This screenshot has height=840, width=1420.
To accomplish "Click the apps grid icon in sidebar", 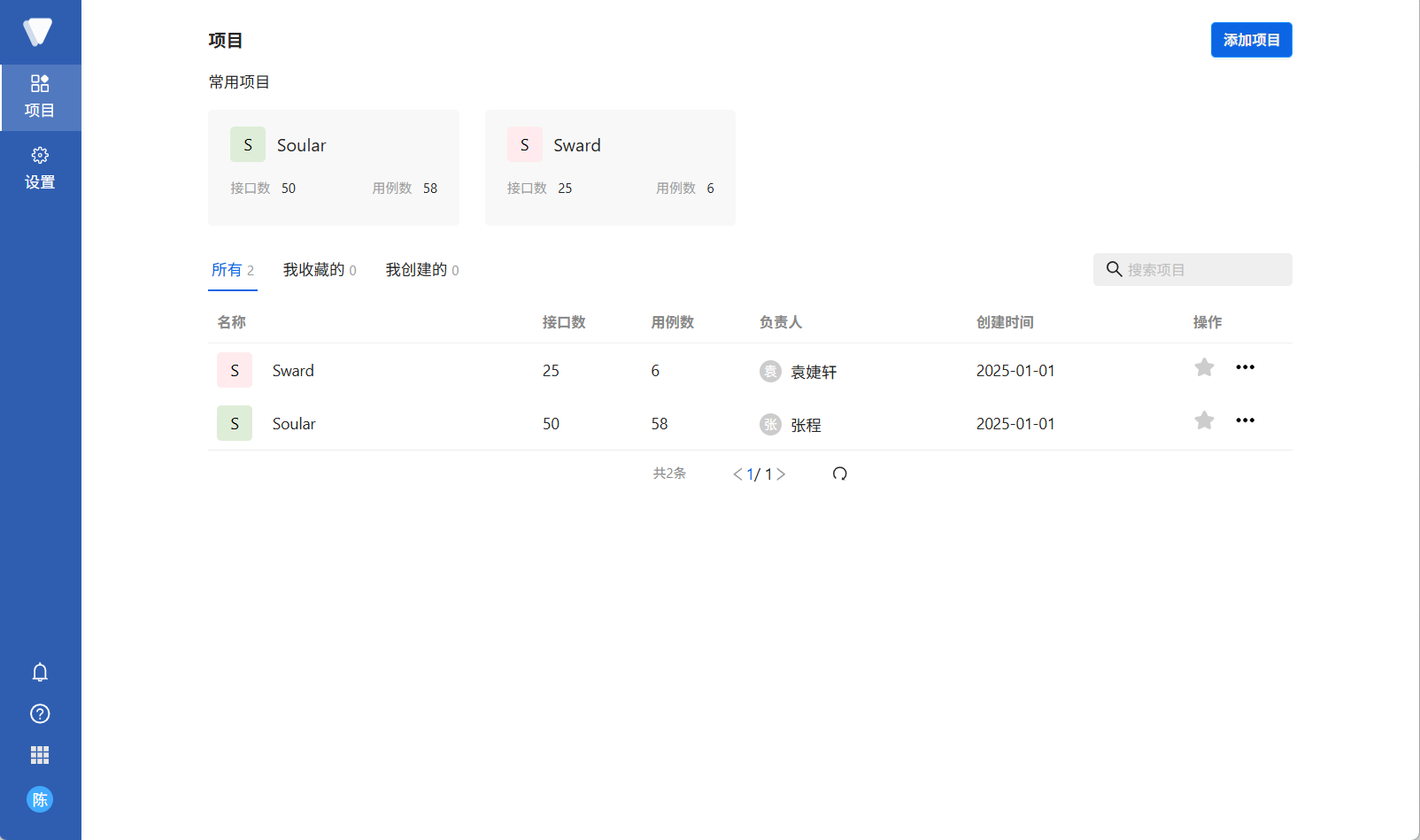I will tap(40, 754).
